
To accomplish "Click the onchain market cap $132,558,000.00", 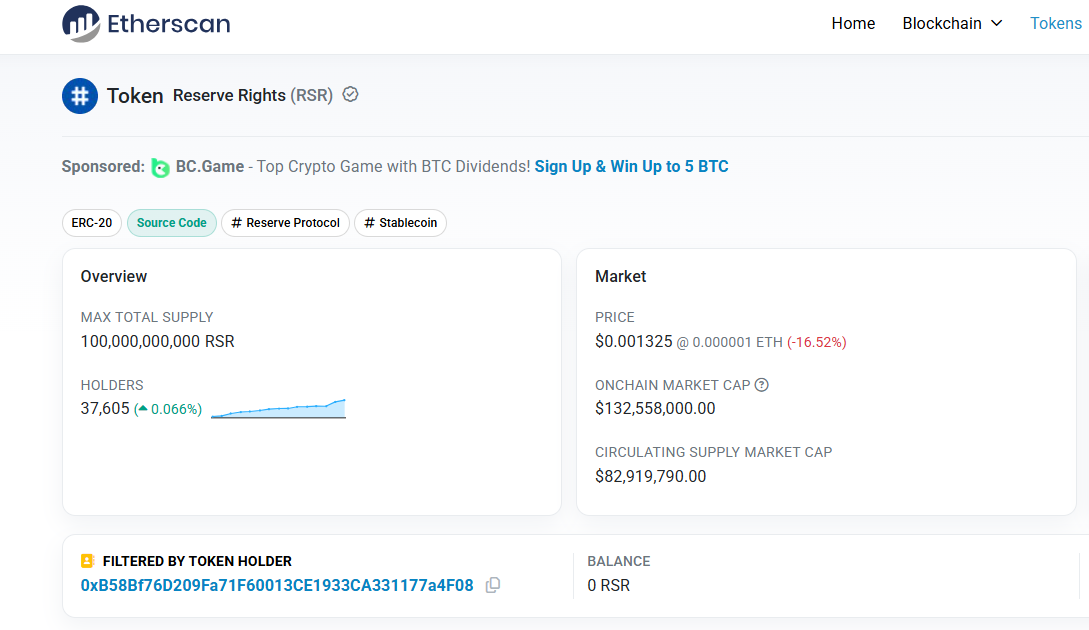I will (655, 408).
